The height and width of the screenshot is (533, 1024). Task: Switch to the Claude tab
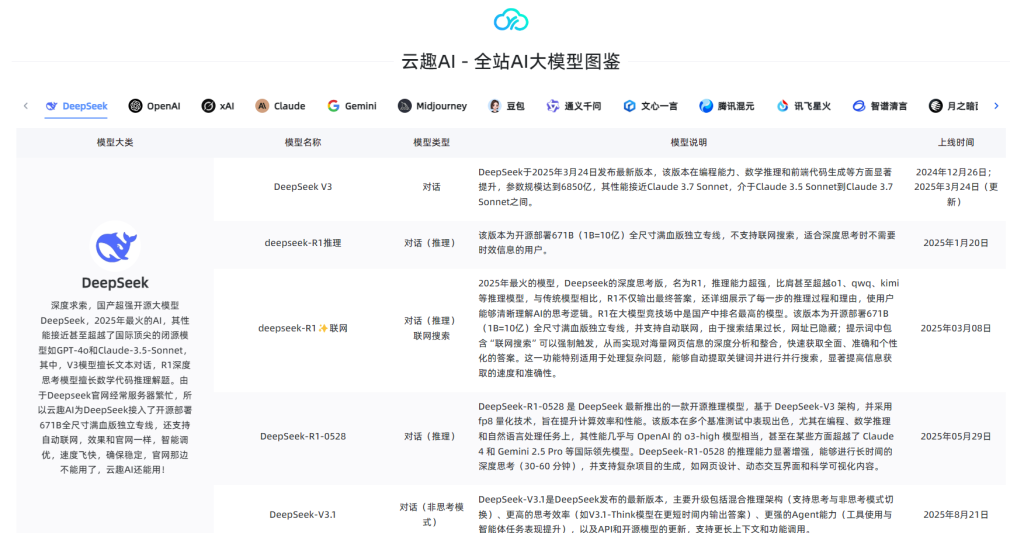click(x=280, y=106)
